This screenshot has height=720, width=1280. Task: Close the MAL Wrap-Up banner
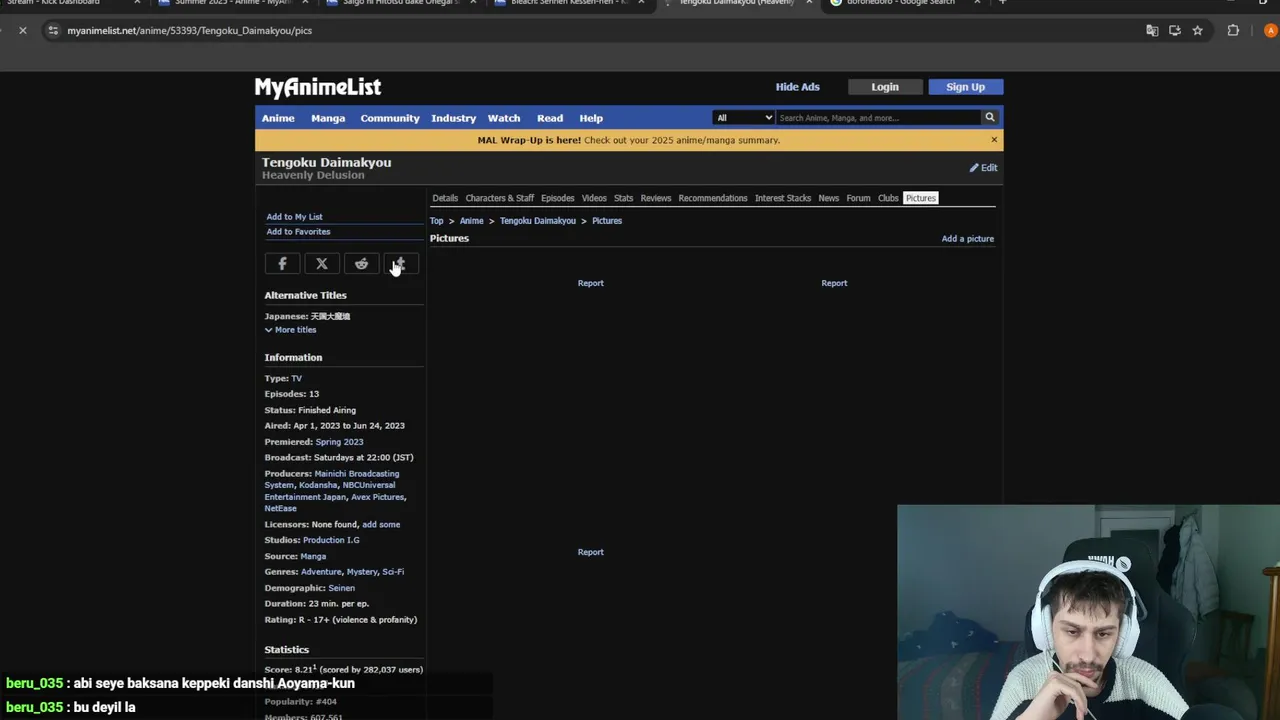[994, 140]
